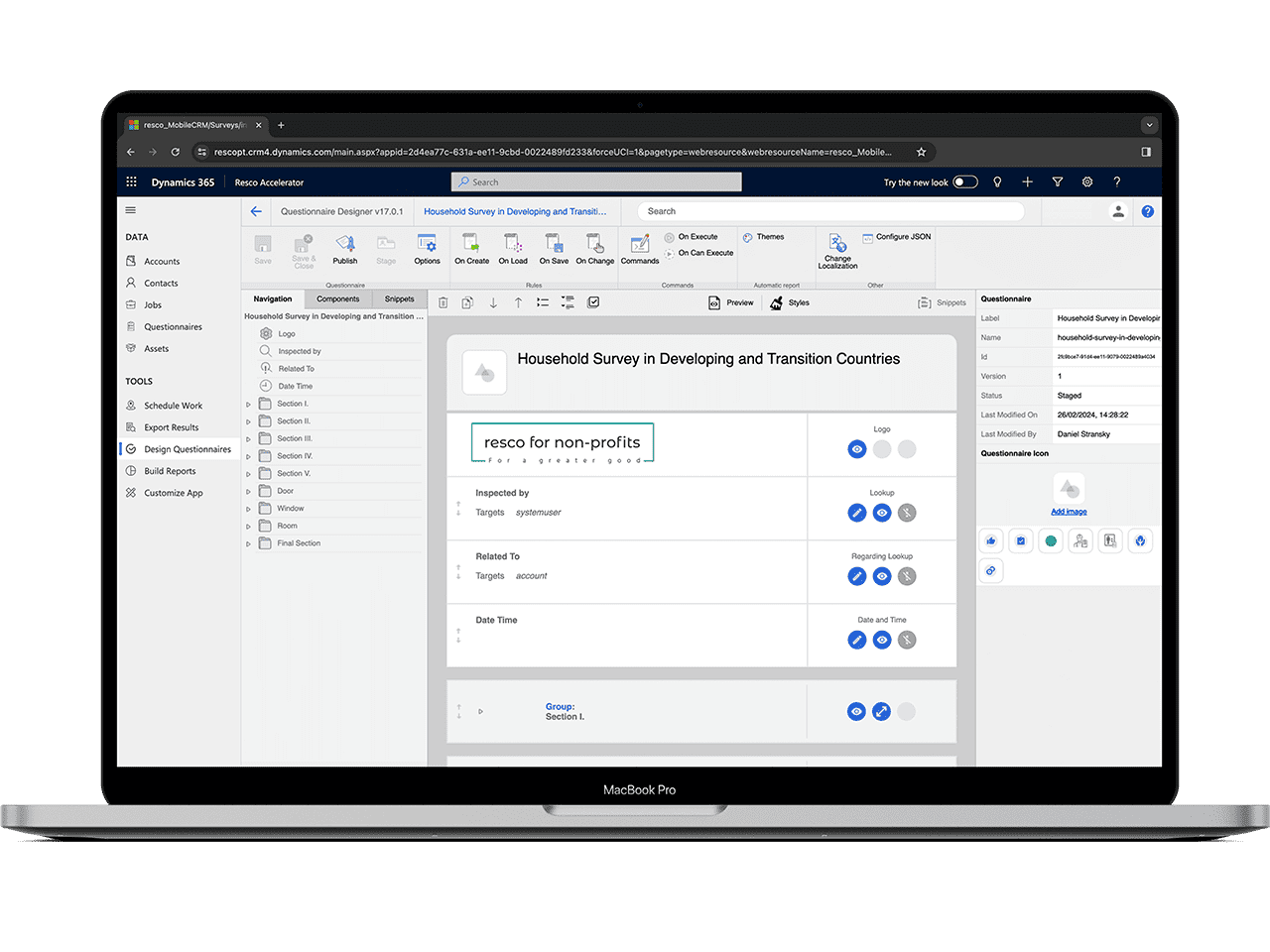The image size is (1270, 952).
Task: Switch to the Components tab
Action: click(x=338, y=298)
